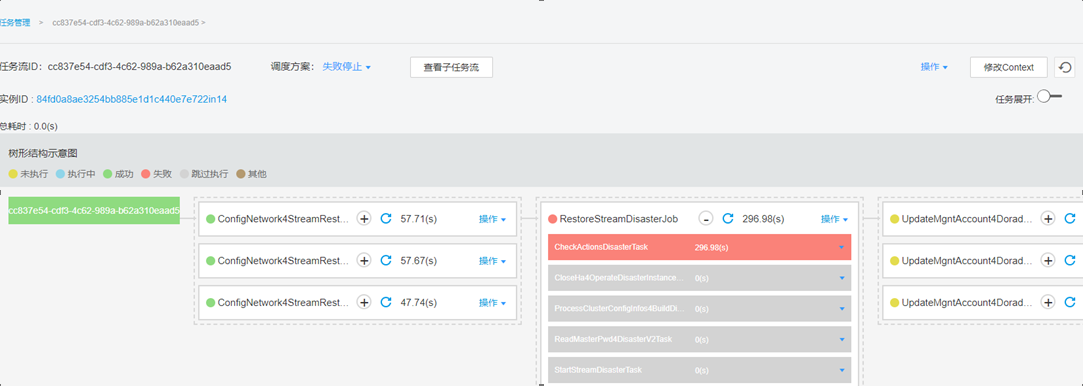Click the green status dot beside 47.74(s) task
The image size is (1083, 386).
click(211, 302)
